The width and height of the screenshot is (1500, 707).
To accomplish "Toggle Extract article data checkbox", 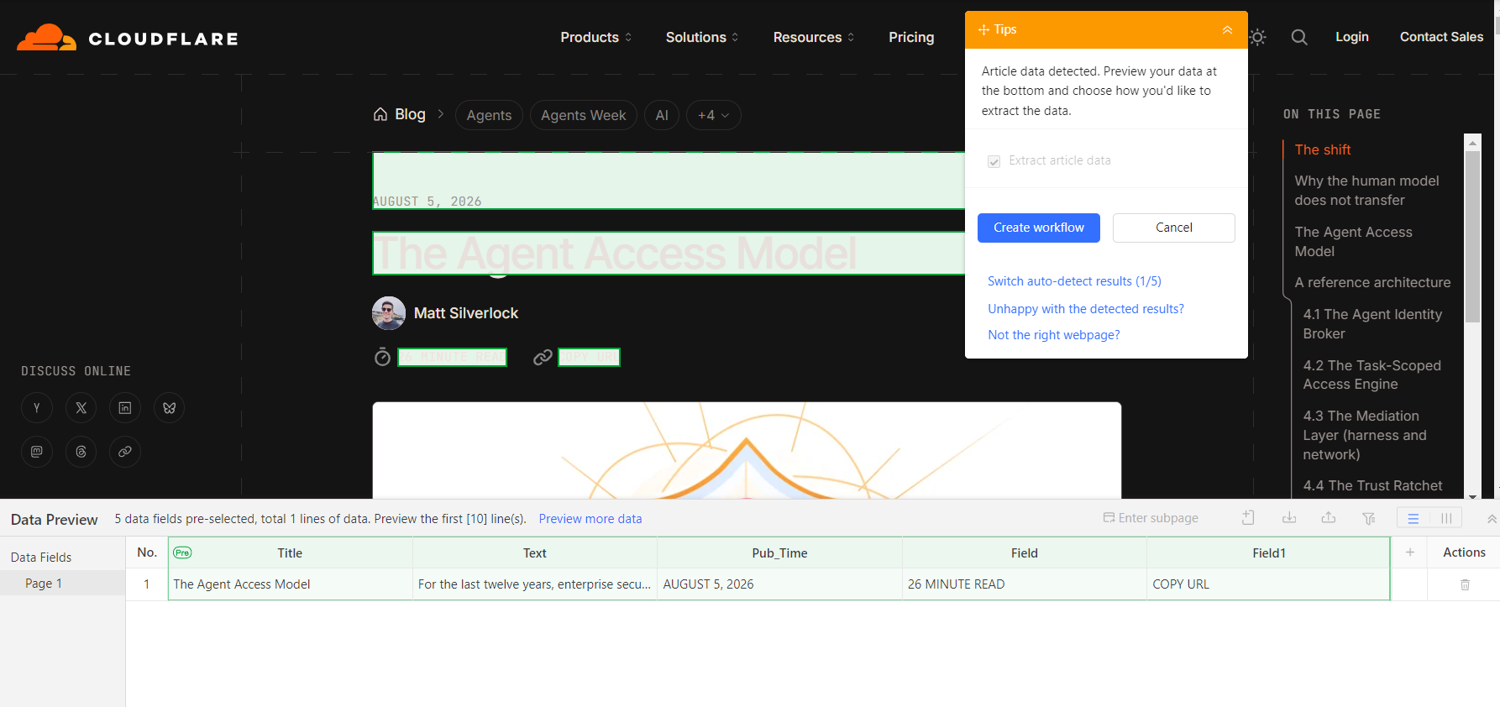I will [994, 161].
